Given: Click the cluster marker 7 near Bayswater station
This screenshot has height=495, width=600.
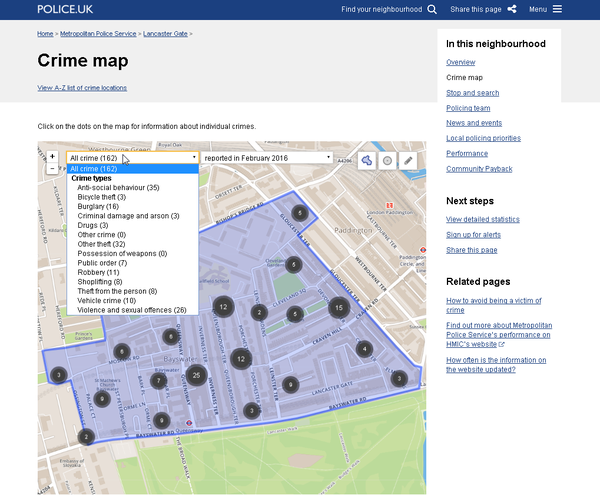Looking at the screenshot, I should coord(158,381).
